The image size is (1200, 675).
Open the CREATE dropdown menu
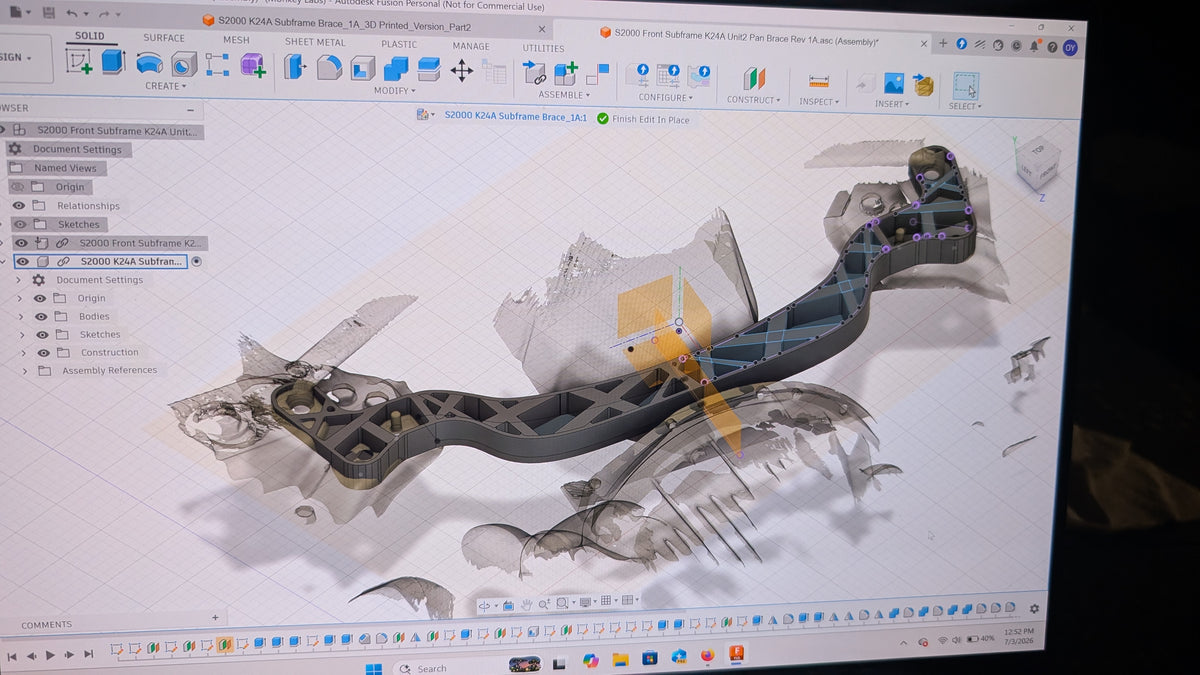pyautogui.click(x=166, y=86)
